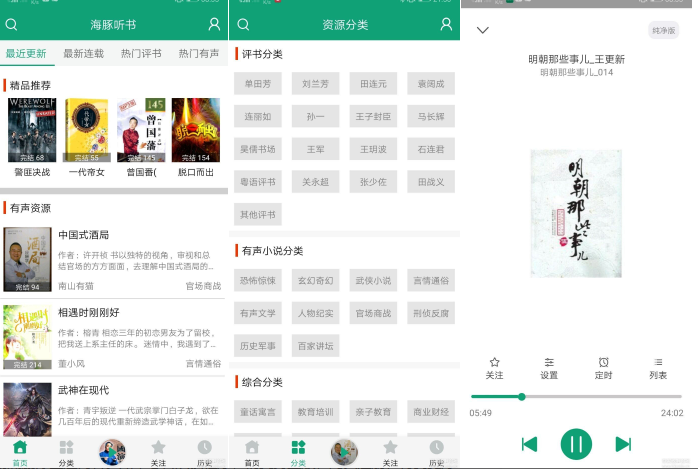Select 武侠小说 category
This screenshot has height=469, width=698.
[x=373, y=280]
